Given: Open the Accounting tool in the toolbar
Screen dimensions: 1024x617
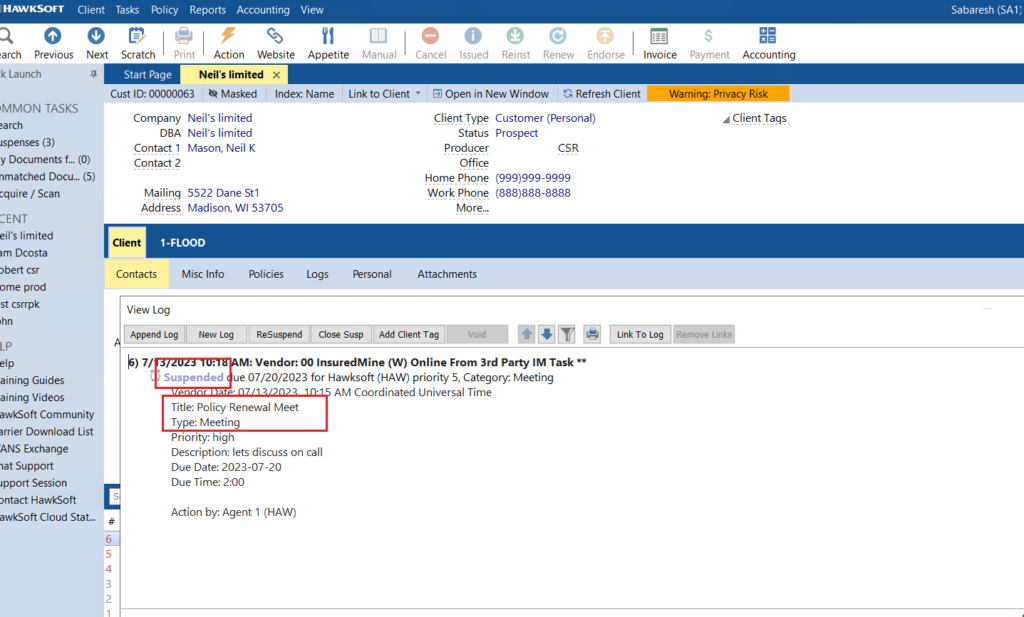Looking at the screenshot, I should [769, 43].
